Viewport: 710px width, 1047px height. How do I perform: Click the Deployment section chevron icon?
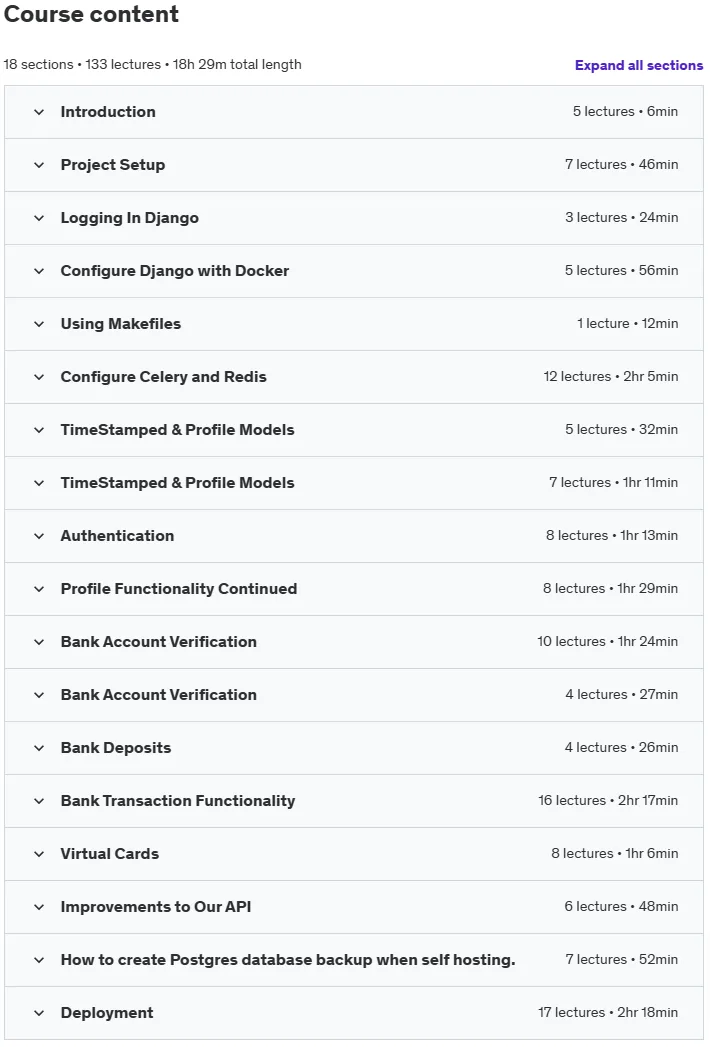pos(39,1013)
